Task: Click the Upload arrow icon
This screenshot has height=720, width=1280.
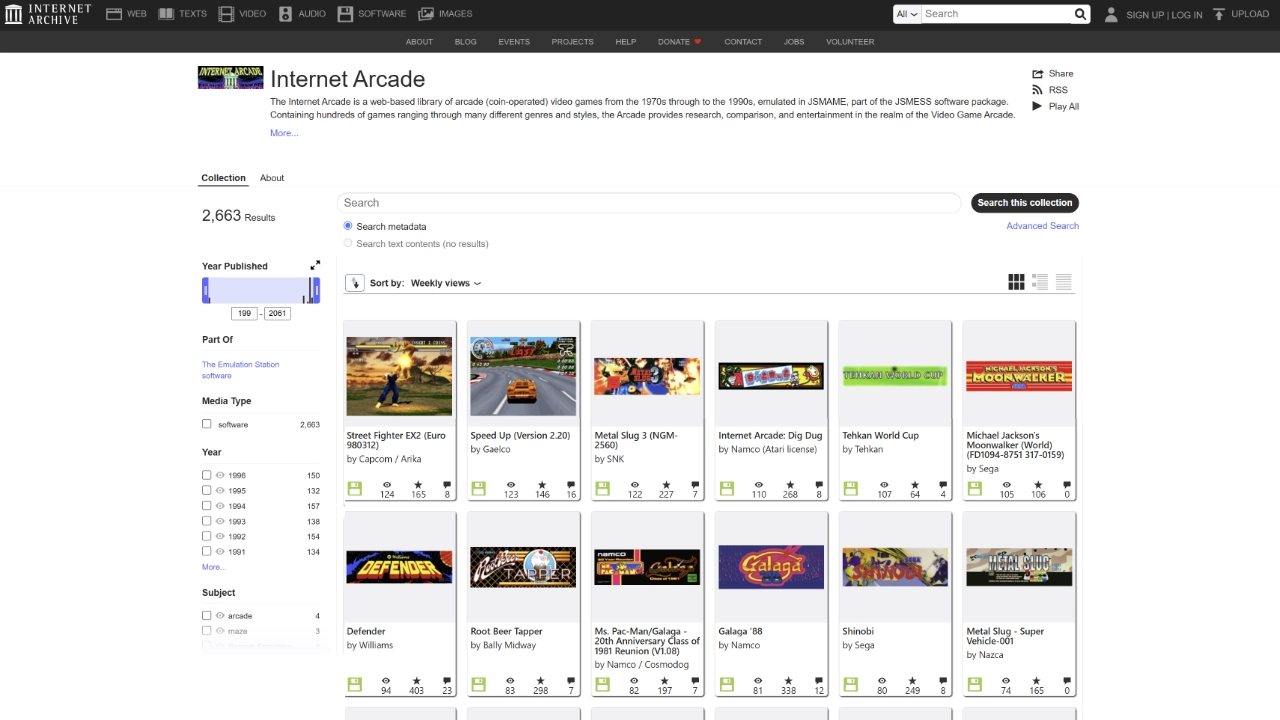Action: click(1219, 14)
